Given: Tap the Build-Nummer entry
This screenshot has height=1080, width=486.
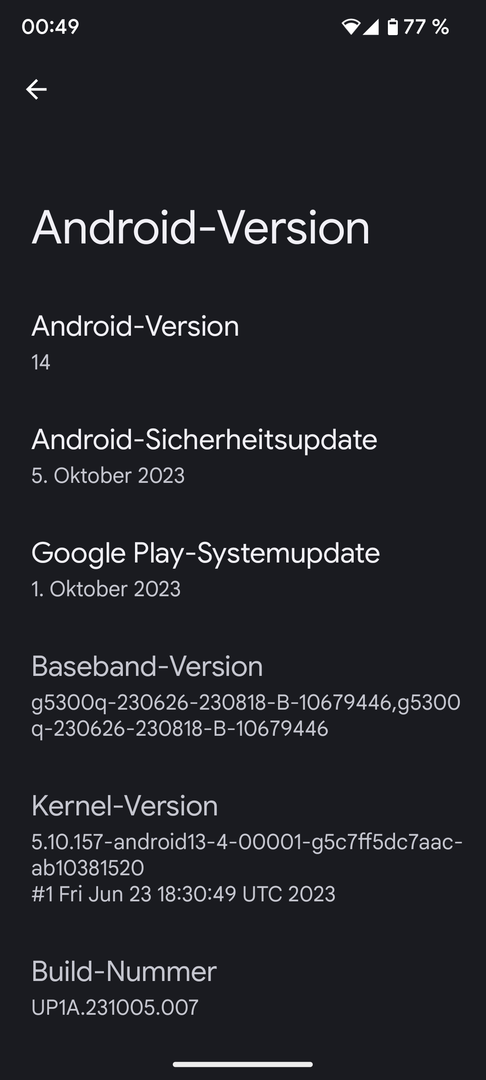Looking at the screenshot, I should coord(243,988).
